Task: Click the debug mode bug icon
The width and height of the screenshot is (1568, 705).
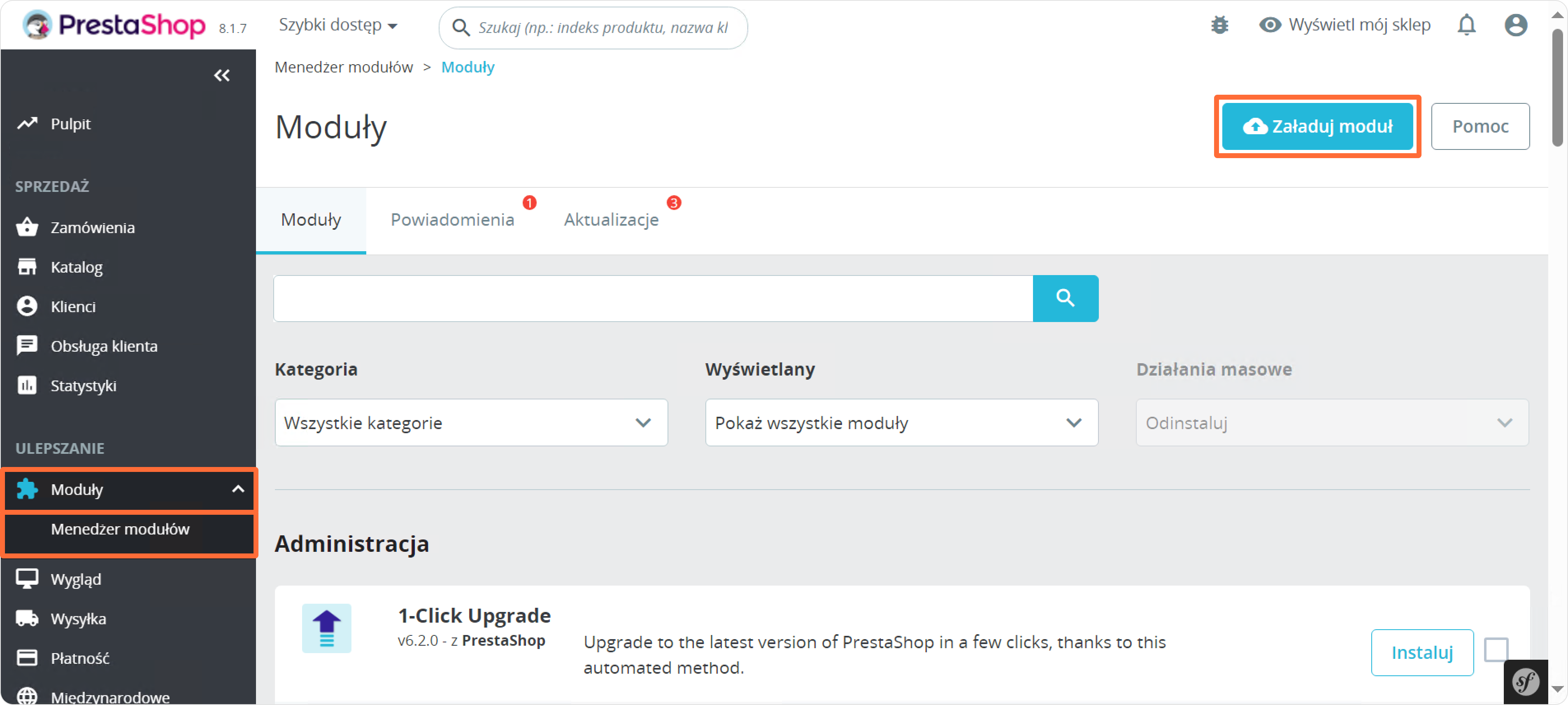Action: 1219,25
